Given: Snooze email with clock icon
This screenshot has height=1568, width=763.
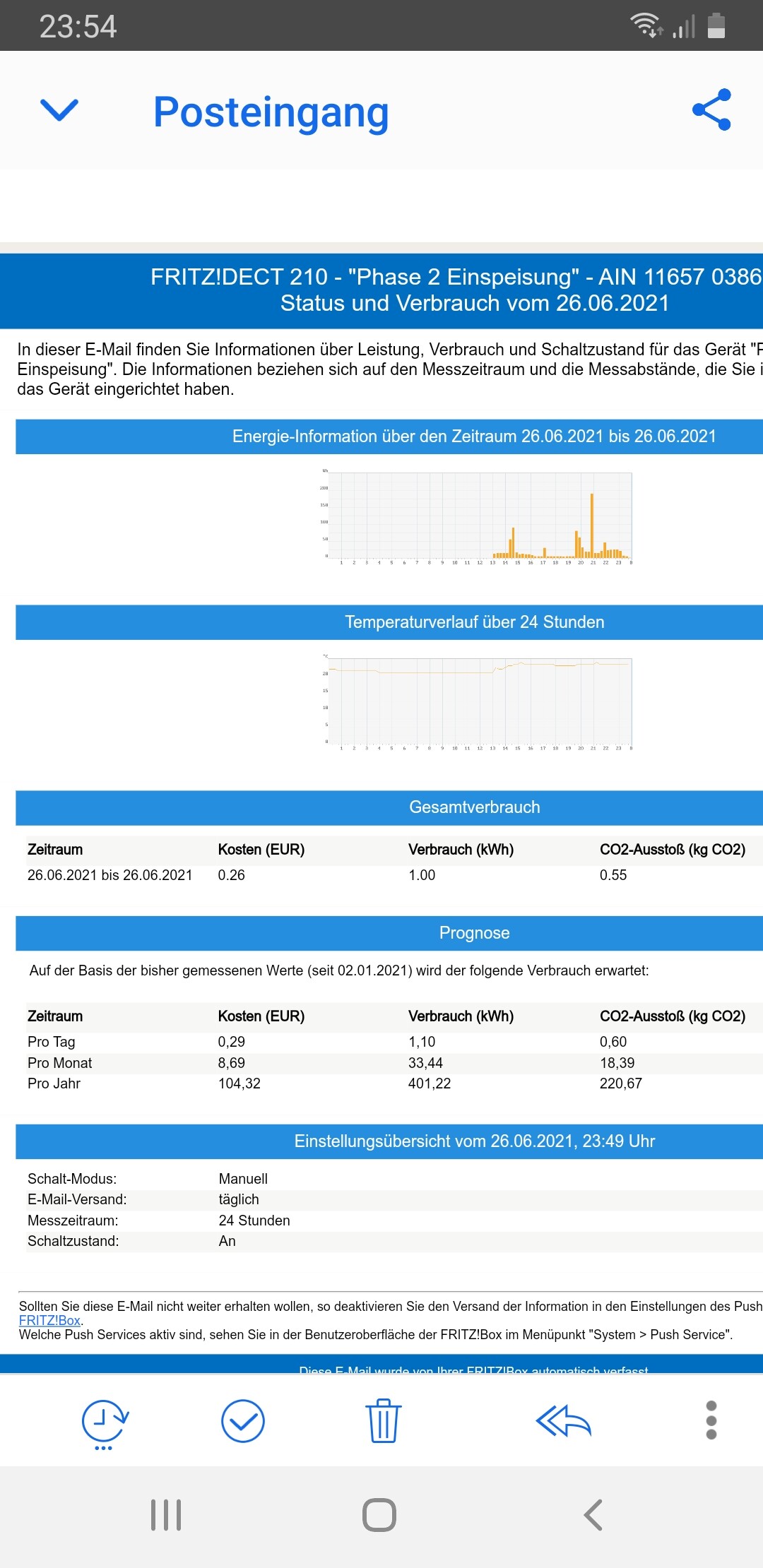Looking at the screenshot, I should (105, 1425).
